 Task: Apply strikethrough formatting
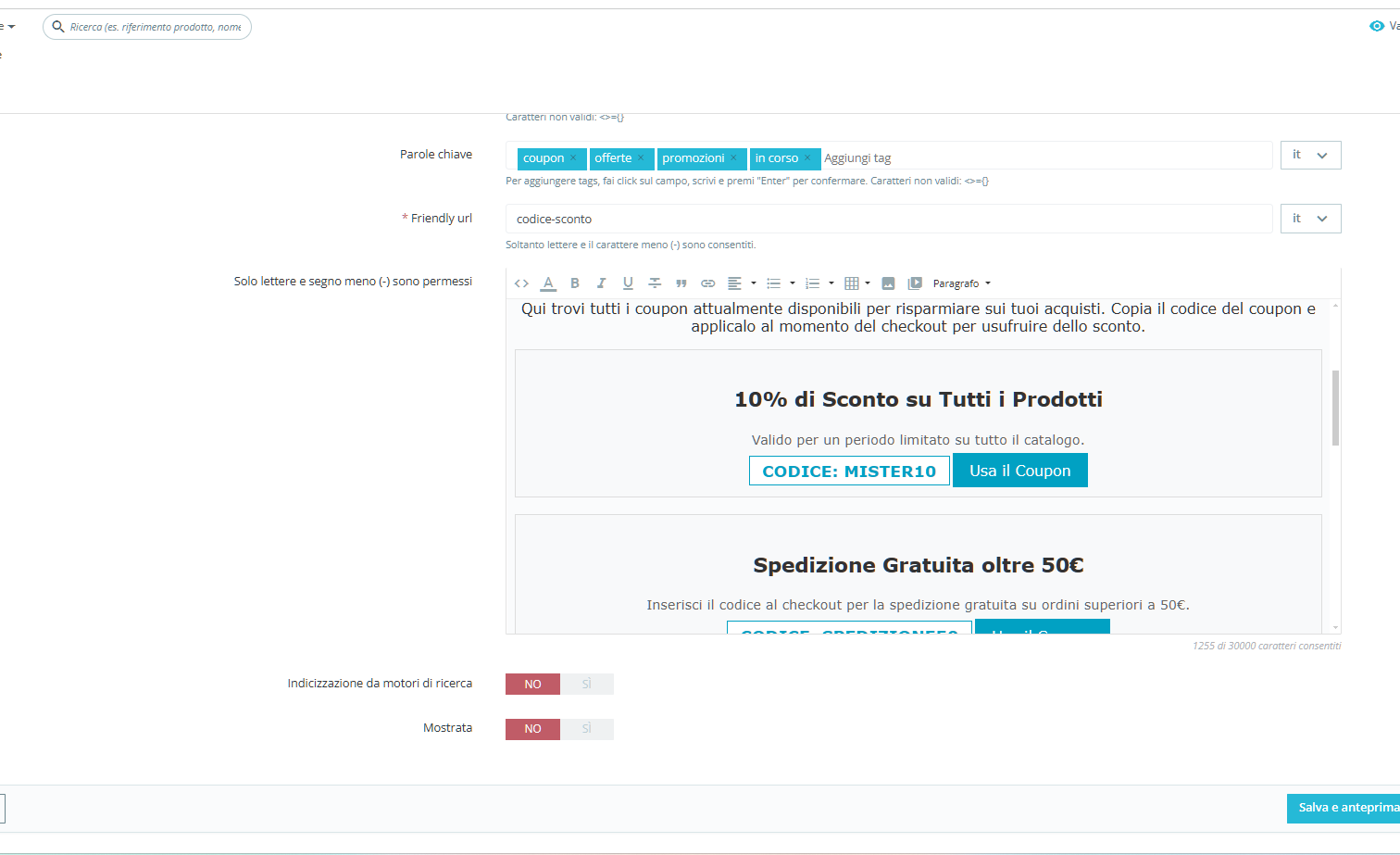[655, 283]
